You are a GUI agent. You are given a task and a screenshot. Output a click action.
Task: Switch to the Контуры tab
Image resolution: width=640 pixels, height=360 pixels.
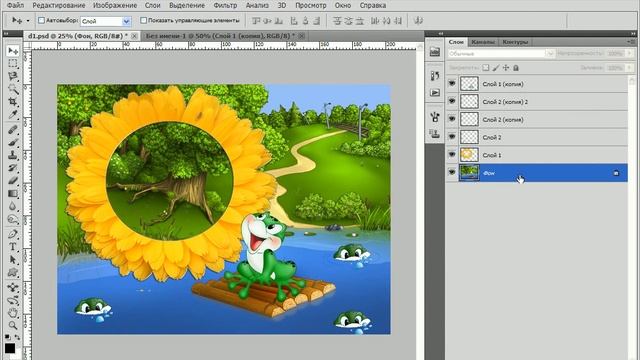click(x=515, y=42)
